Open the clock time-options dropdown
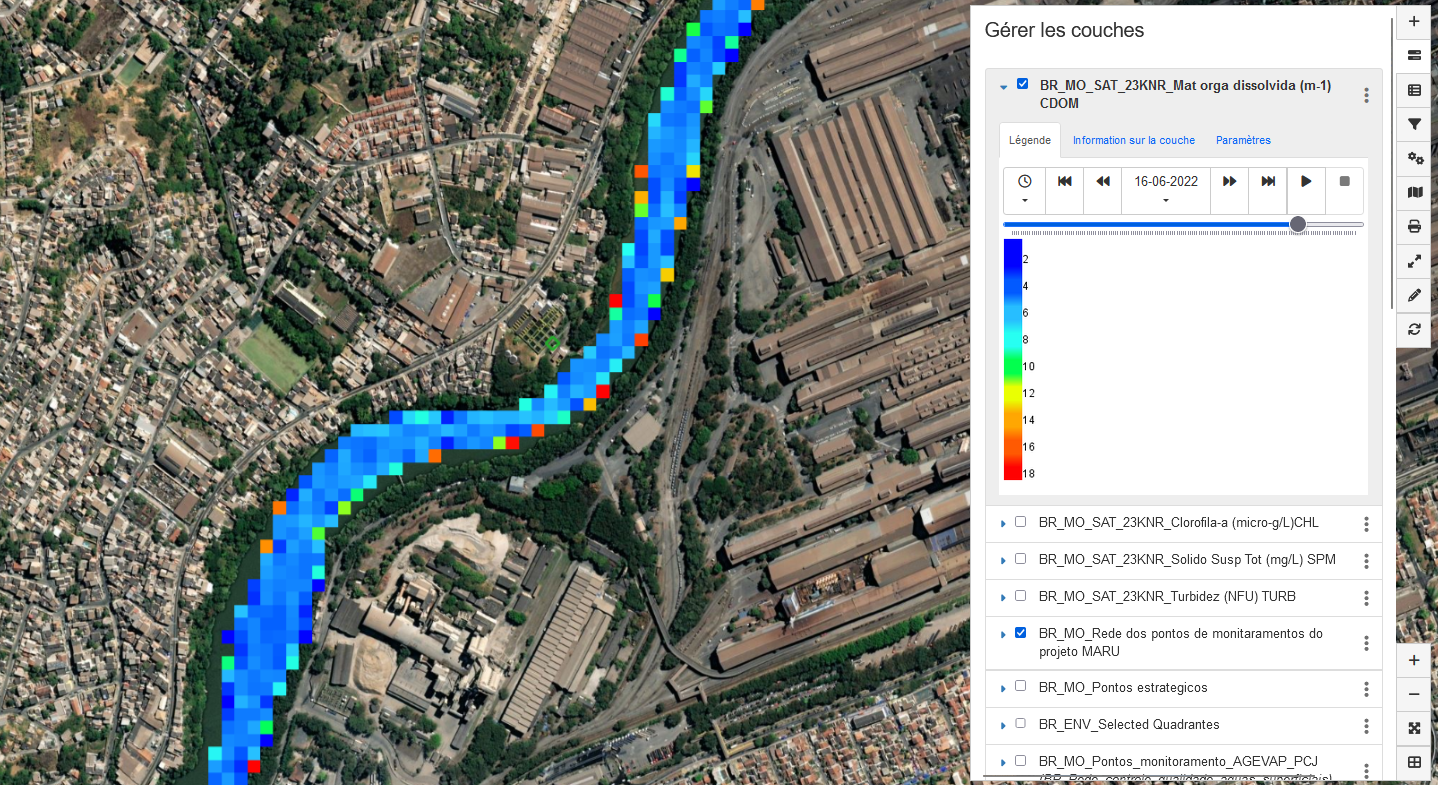This screenshot has width=1438, height=785. pos(1025,190)
